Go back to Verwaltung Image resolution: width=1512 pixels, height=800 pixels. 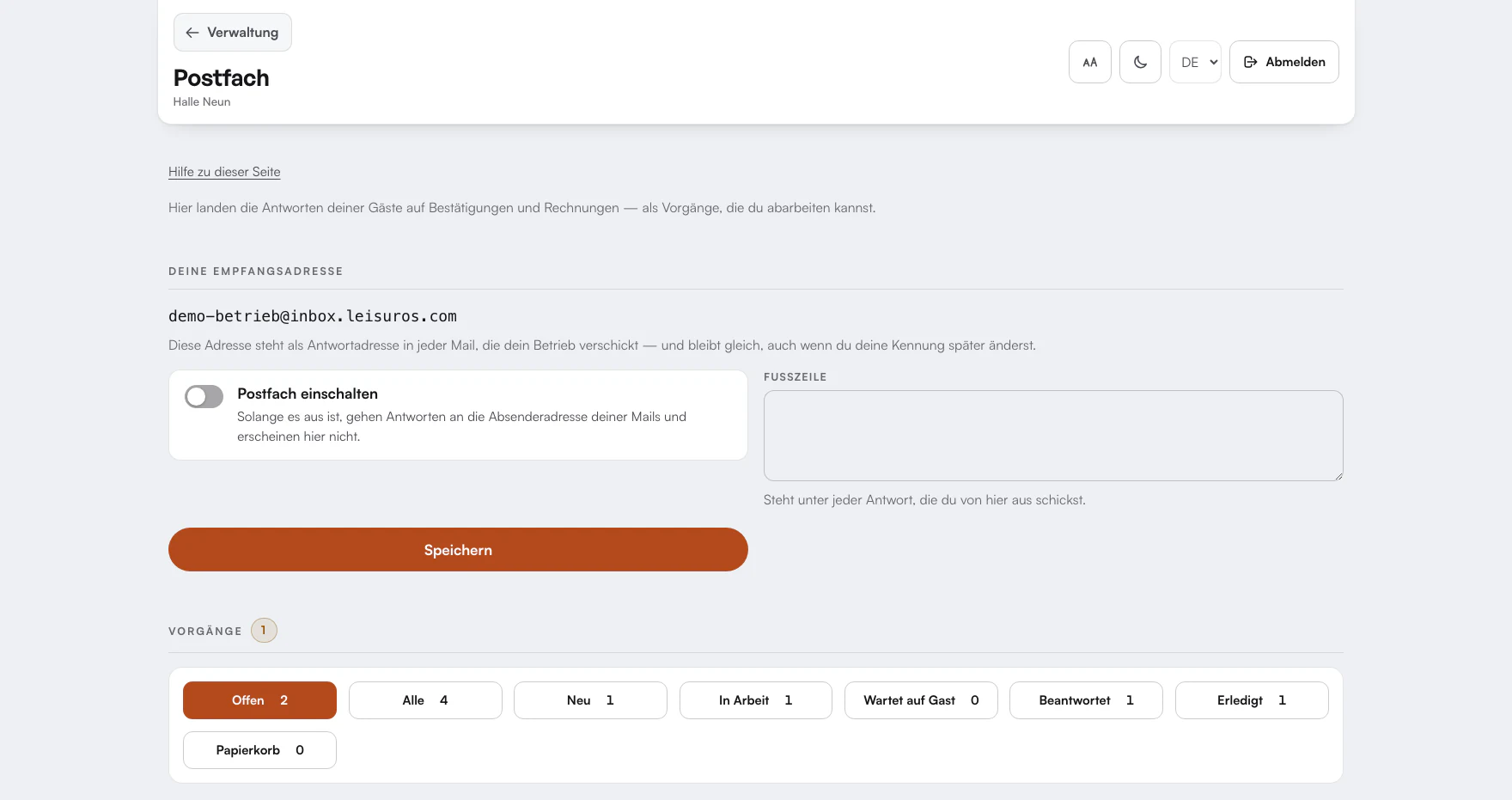232,33
